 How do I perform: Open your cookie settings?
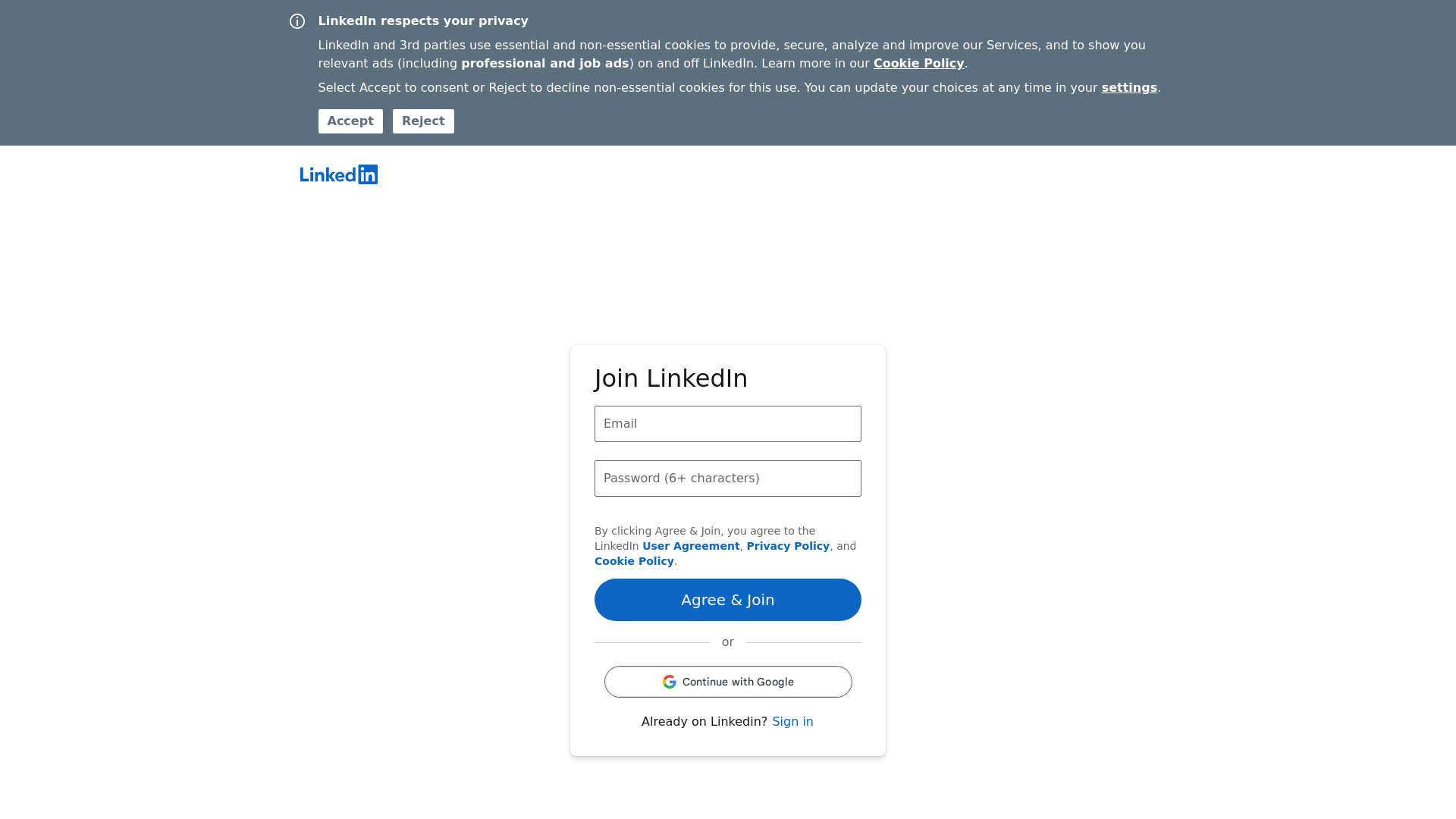coord(1129,87)
